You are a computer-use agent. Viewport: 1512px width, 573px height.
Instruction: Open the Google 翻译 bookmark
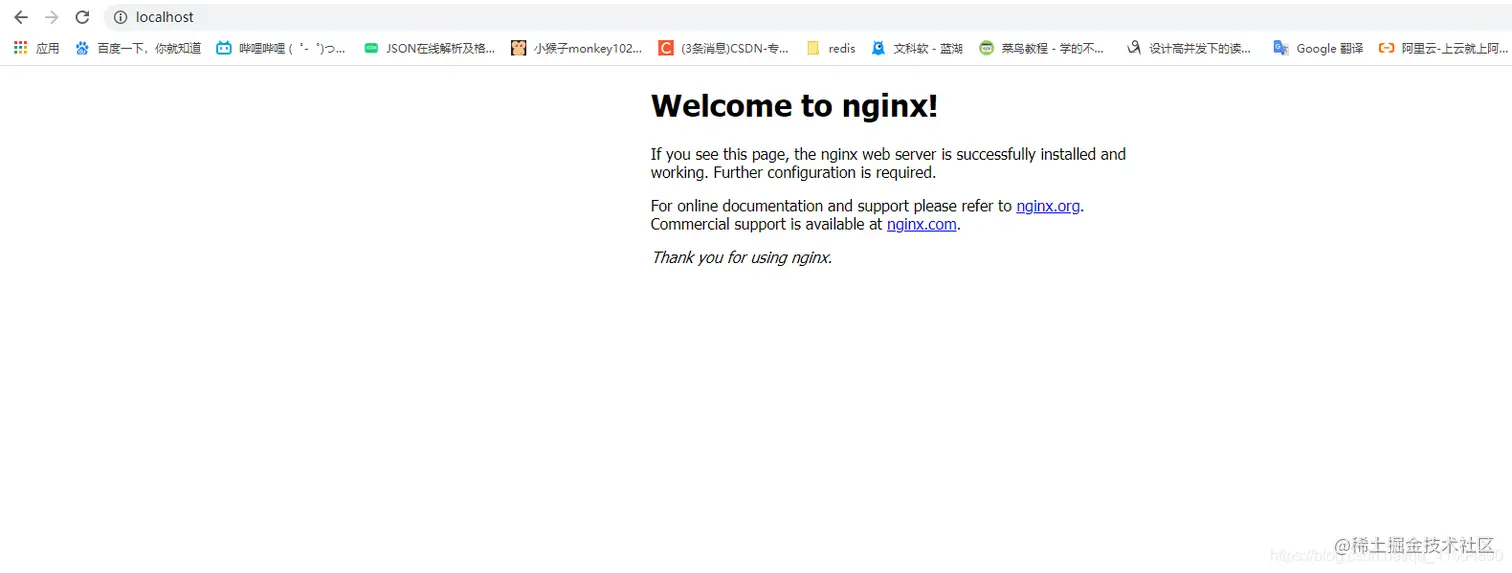pyautogui.click(x=1318, y=48)
